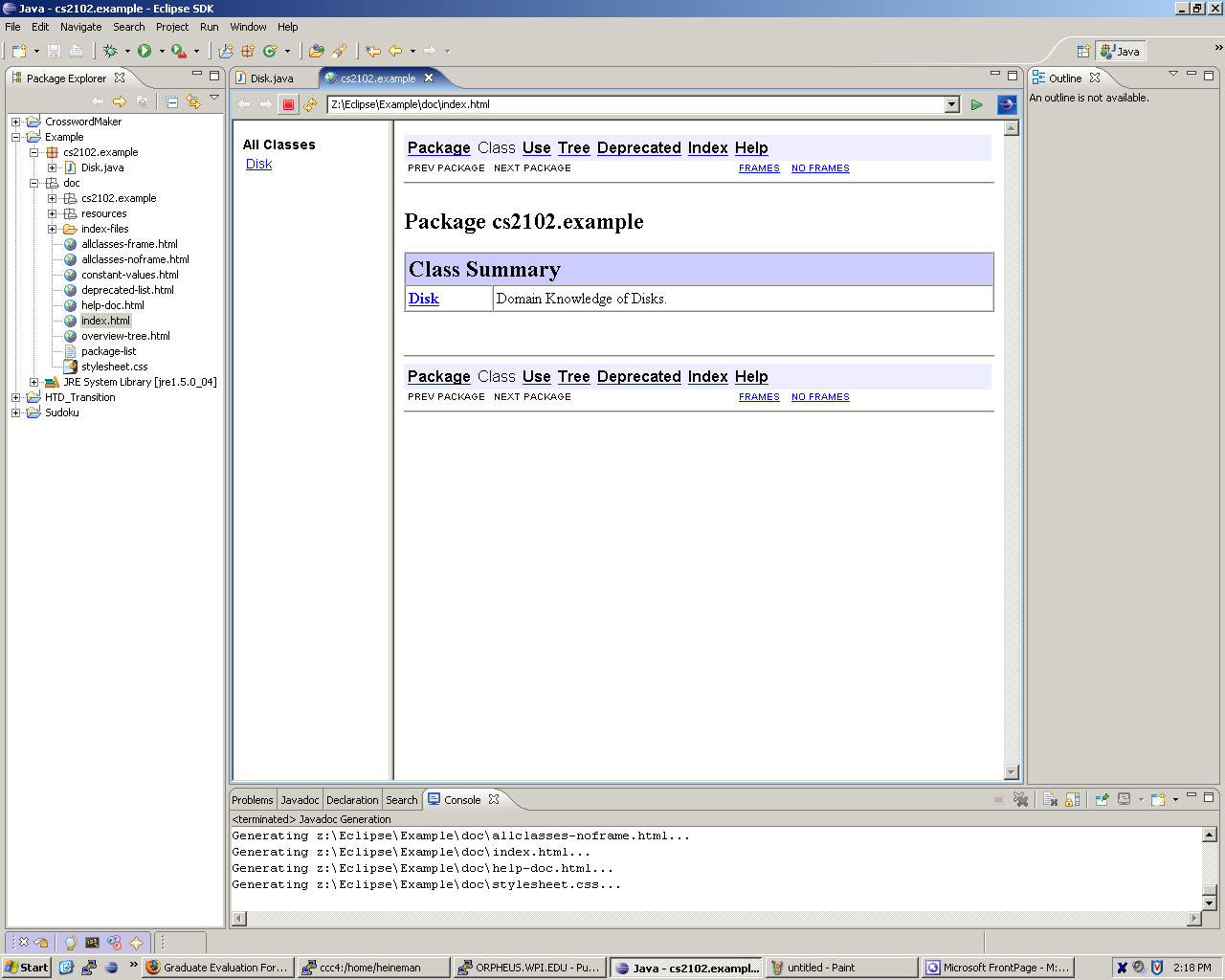
Task: Collapse All in Package Explorer
Action: click(x=172, y=101)
